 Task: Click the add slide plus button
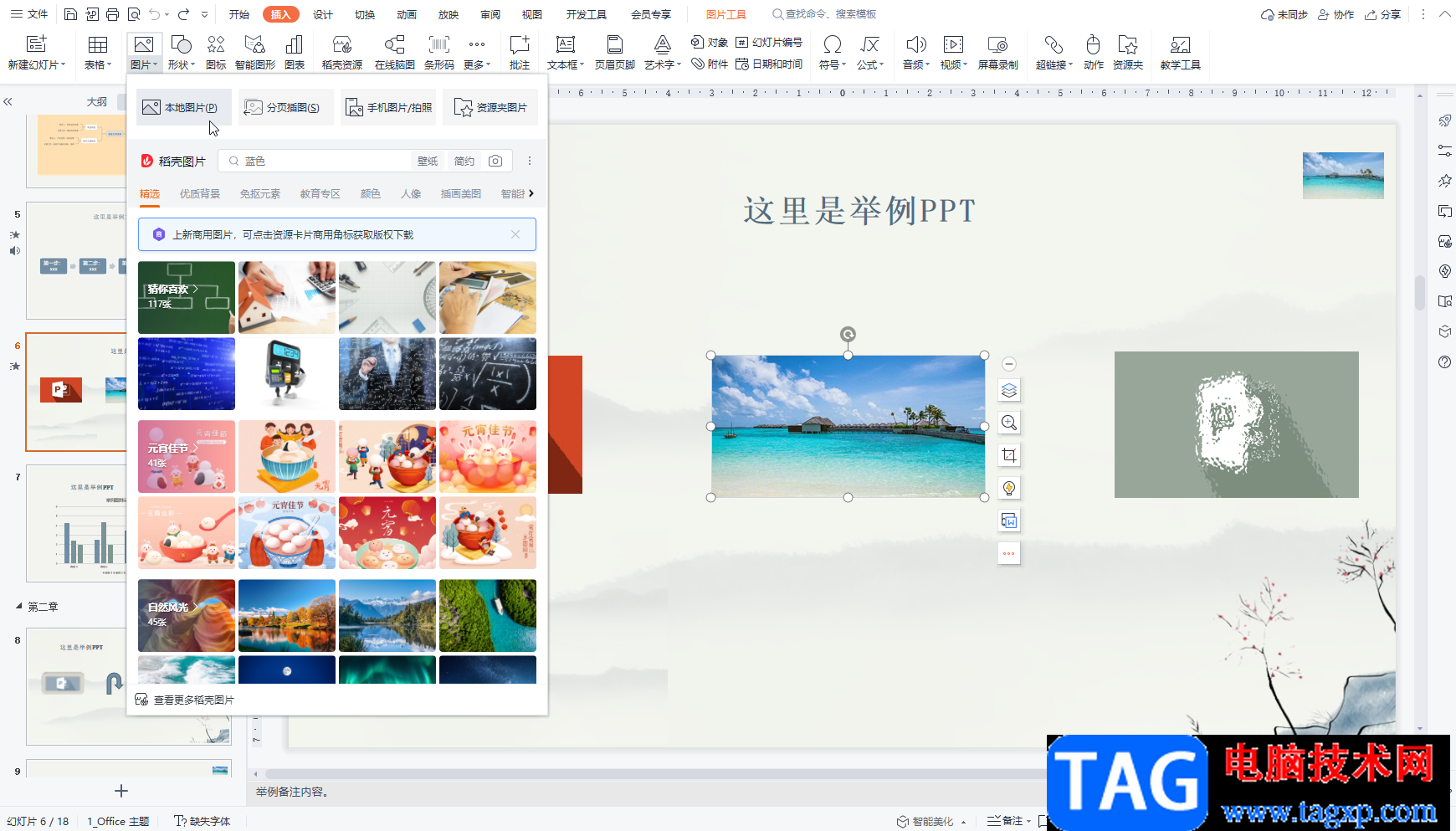[121, 791]
